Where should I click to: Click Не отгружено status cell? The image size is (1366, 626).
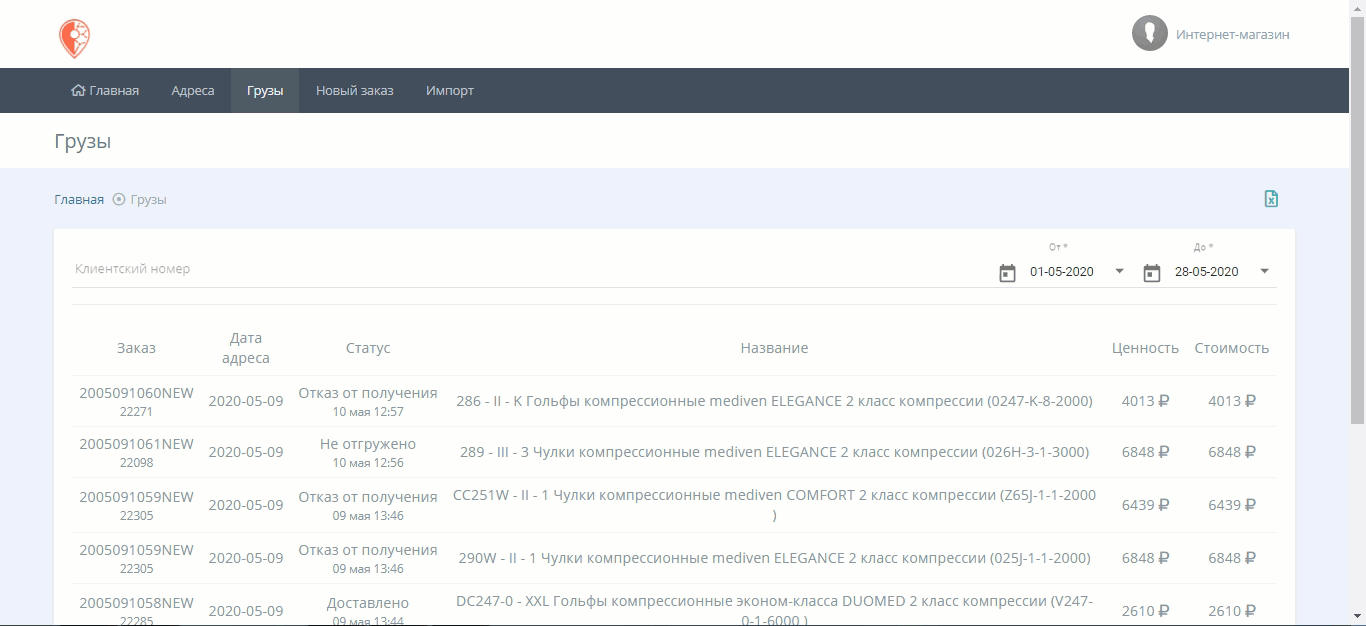coord(368,452)
